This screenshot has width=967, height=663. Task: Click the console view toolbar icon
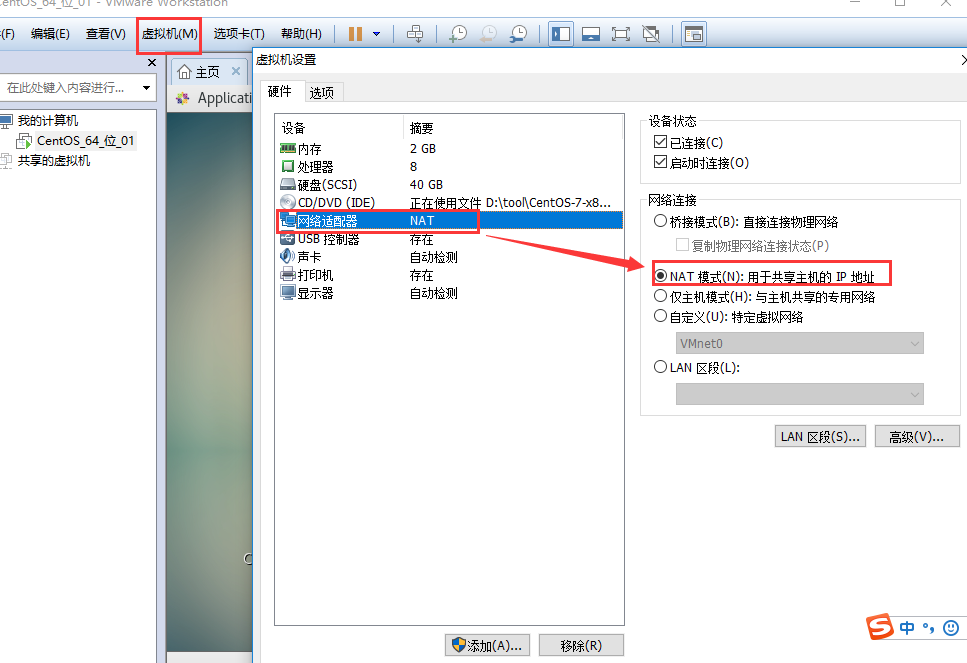coord(694,34)
